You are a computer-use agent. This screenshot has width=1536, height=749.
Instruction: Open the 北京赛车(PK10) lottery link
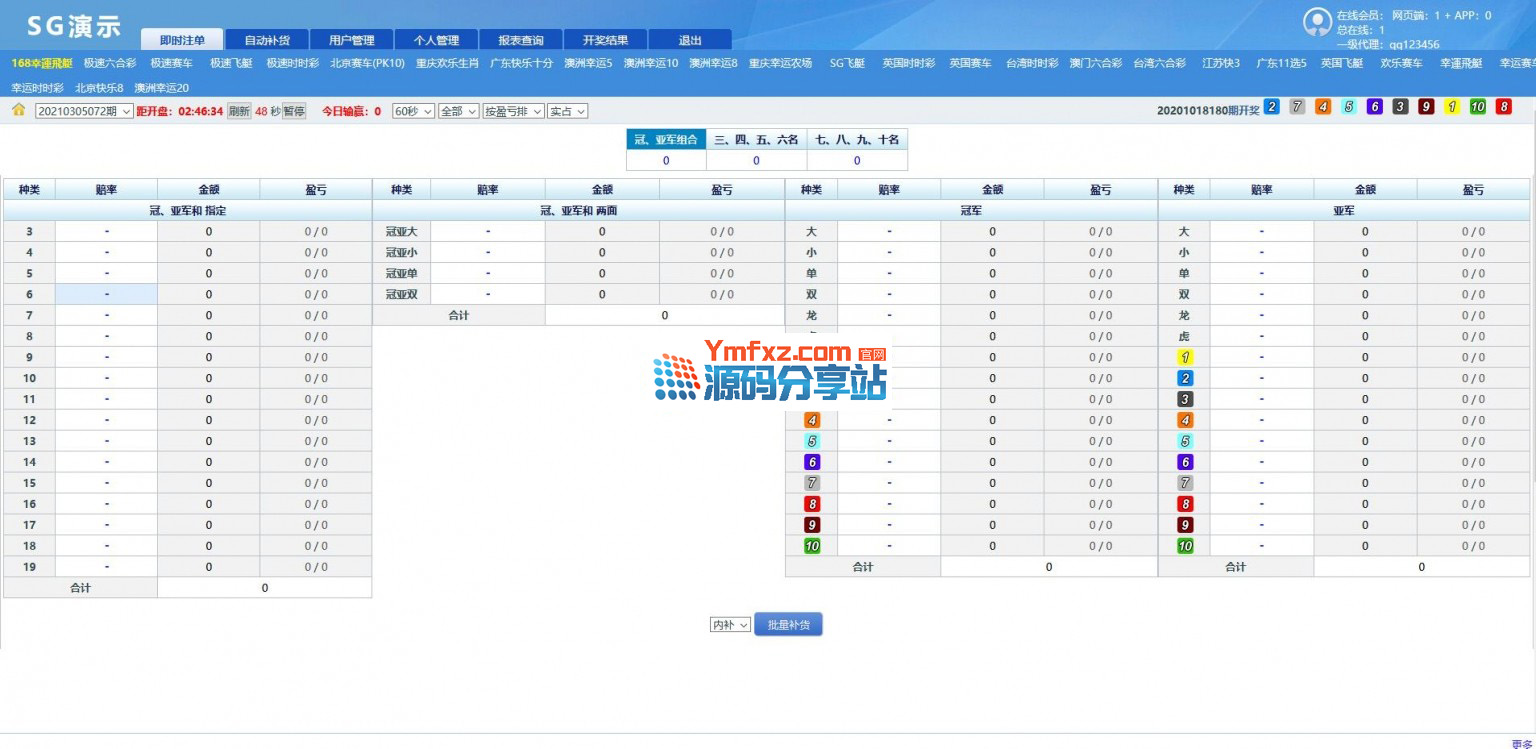click(x=367, y=63)
